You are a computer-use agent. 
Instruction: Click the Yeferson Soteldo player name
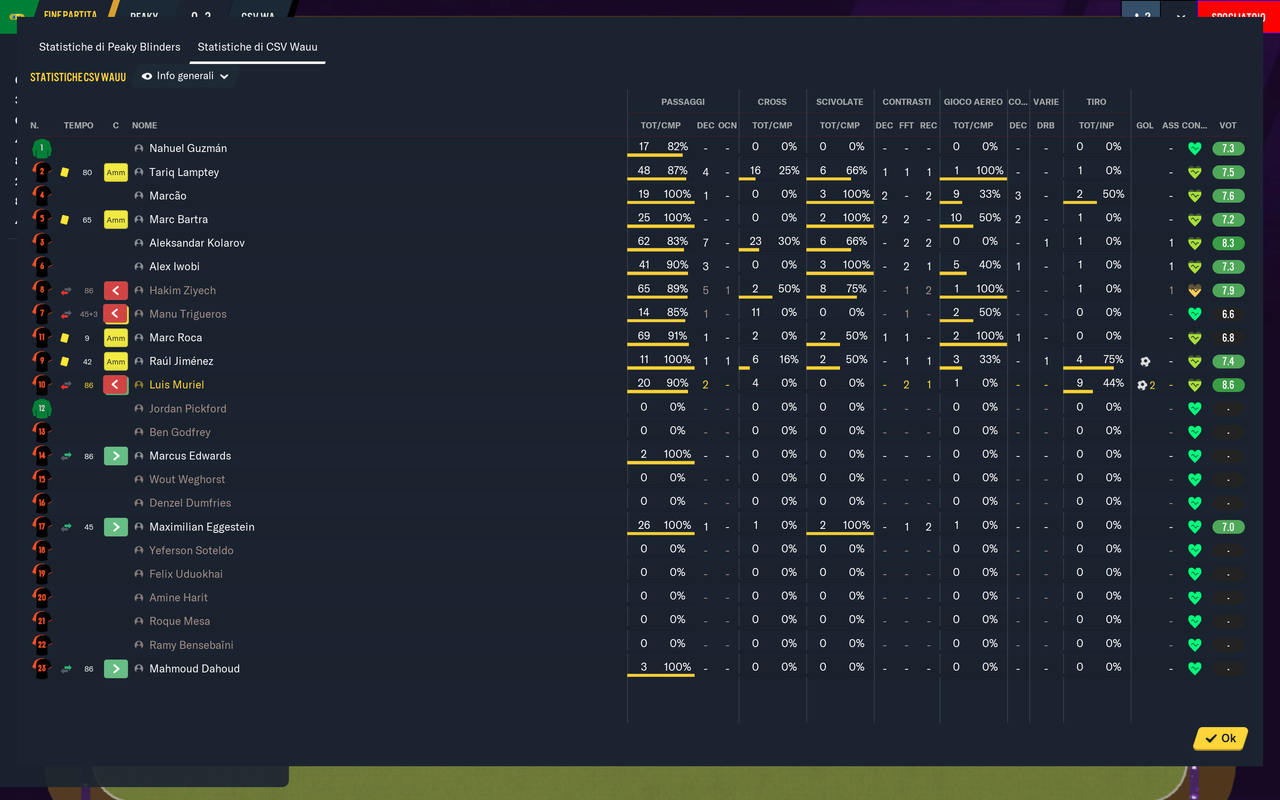[192, 551]
